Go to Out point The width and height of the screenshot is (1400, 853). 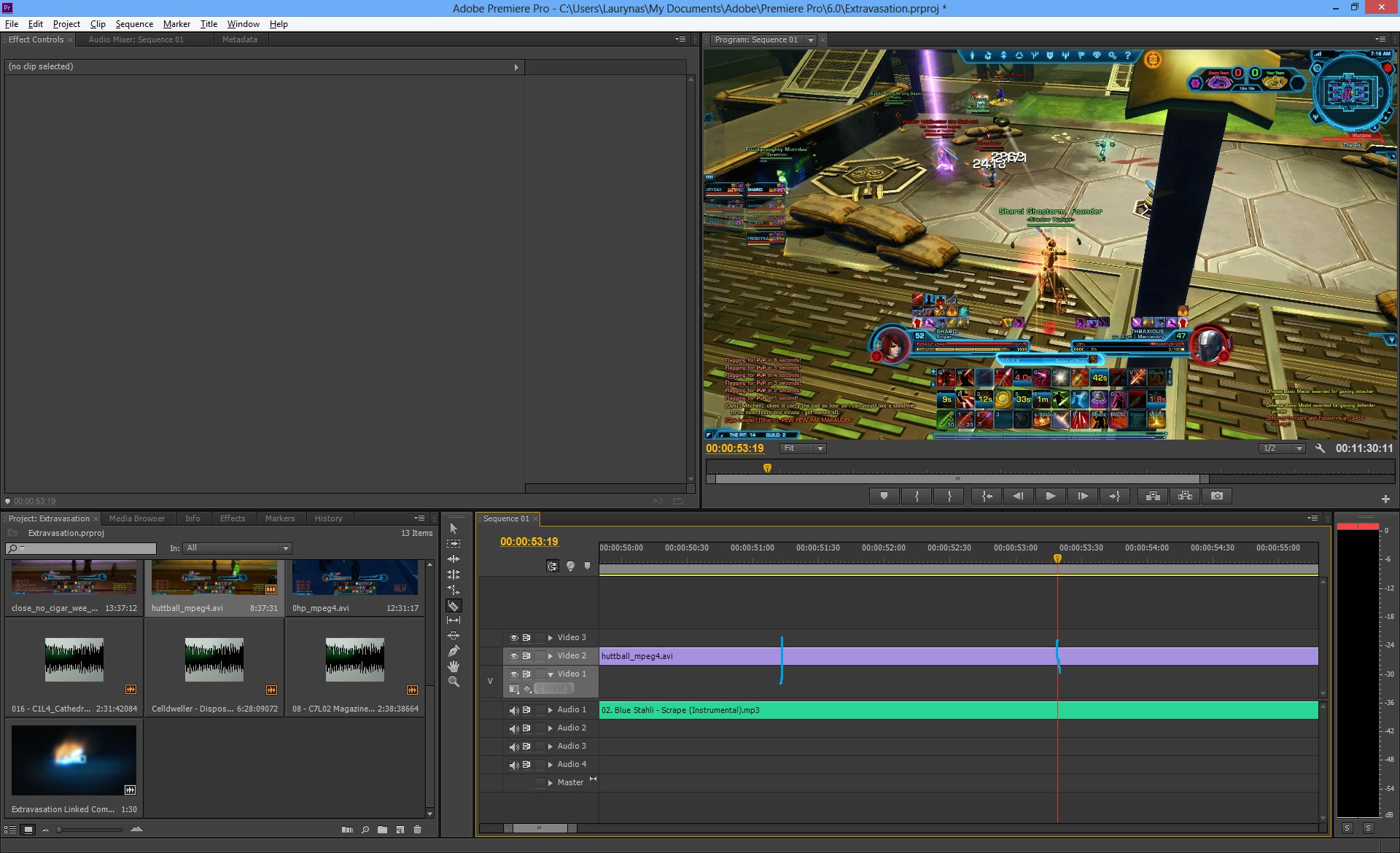pyautogui.click(x=1115, y=496)
